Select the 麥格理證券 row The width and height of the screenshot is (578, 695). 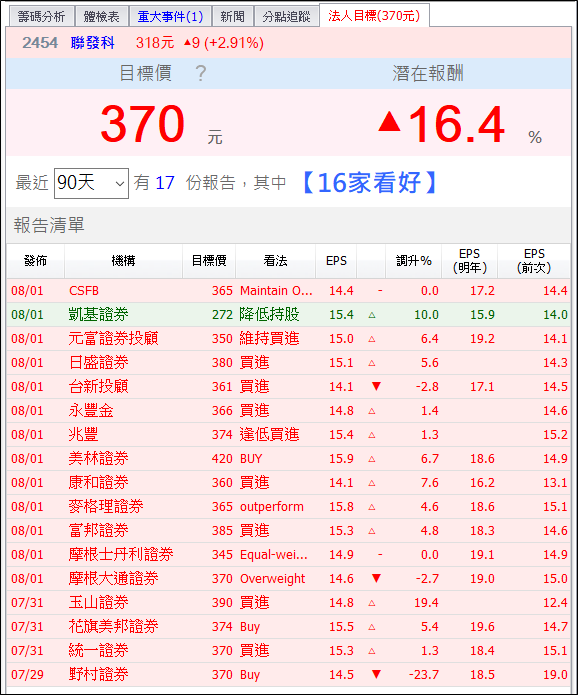pos(289,506)
